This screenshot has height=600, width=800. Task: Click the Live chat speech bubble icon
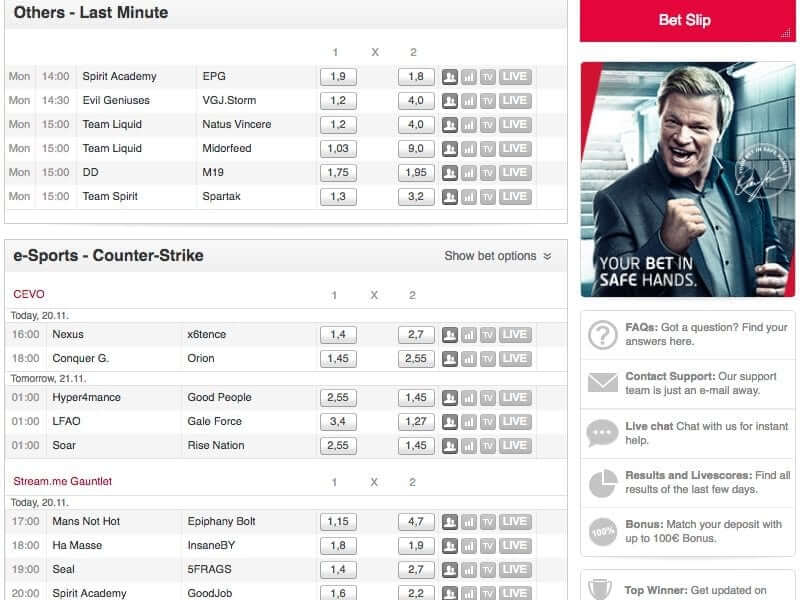603,433
